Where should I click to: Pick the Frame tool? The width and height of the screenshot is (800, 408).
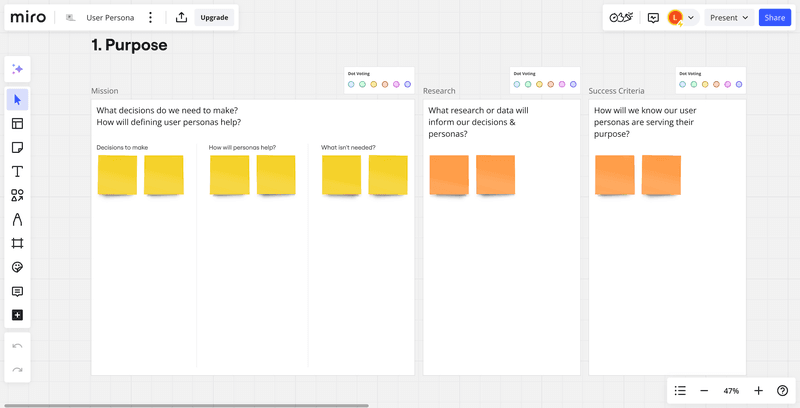click(x=17, y=244)
